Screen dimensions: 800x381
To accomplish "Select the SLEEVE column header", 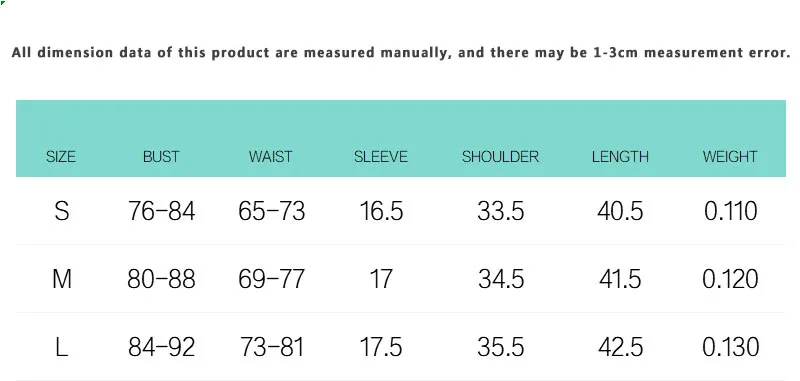I will 381,157.
